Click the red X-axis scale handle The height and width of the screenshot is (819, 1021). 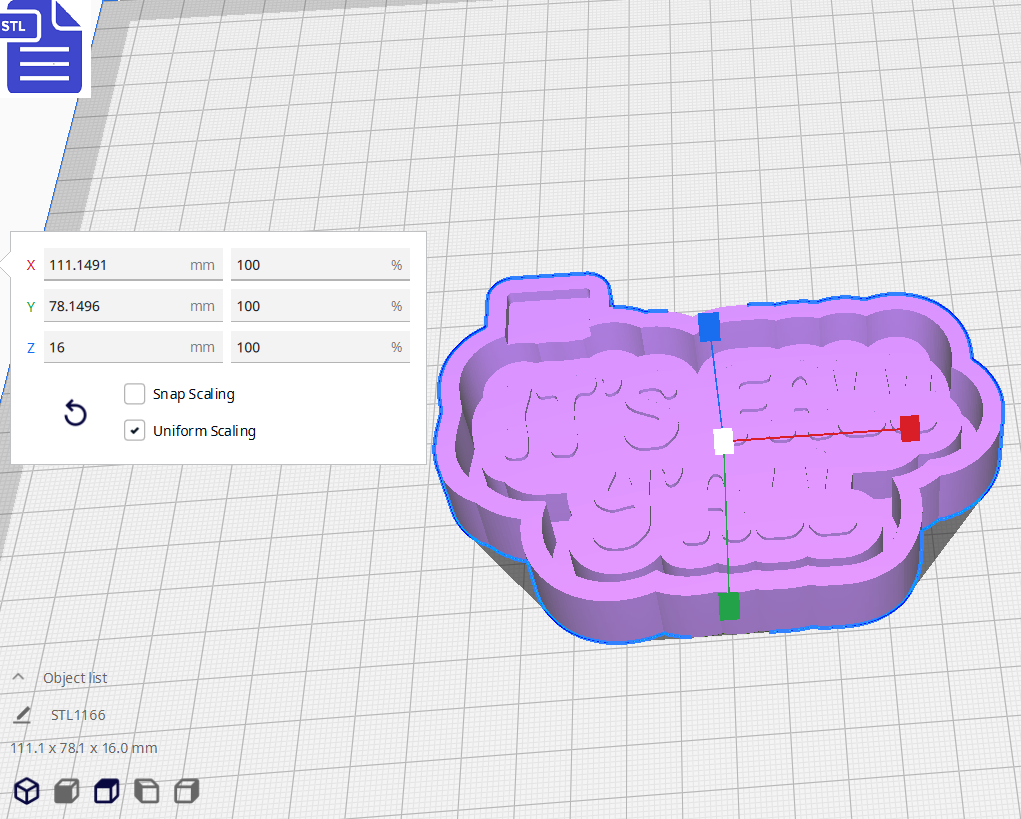click(910, 429)
